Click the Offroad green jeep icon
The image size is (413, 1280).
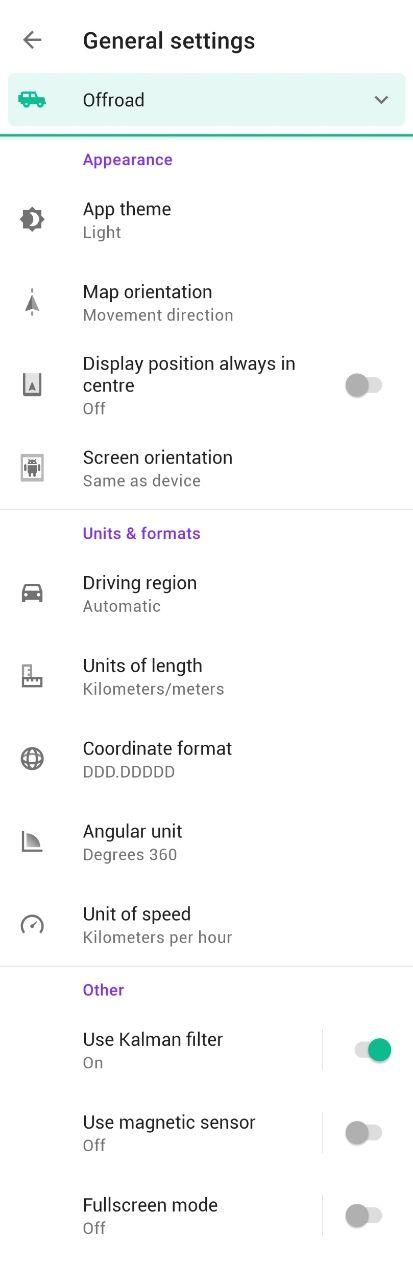(x=32, y=99)
